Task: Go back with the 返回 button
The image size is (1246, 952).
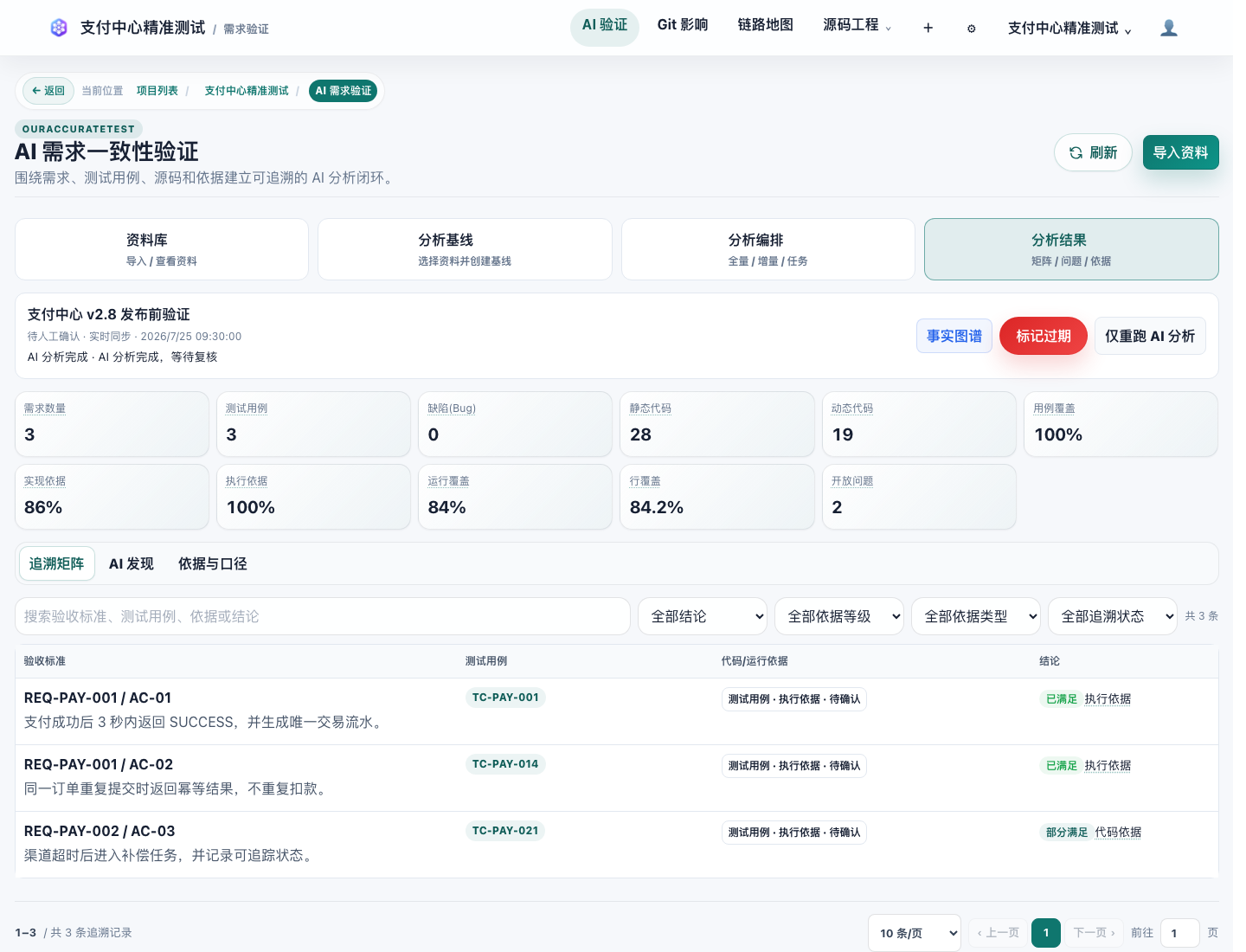Action: click(48, 91)
